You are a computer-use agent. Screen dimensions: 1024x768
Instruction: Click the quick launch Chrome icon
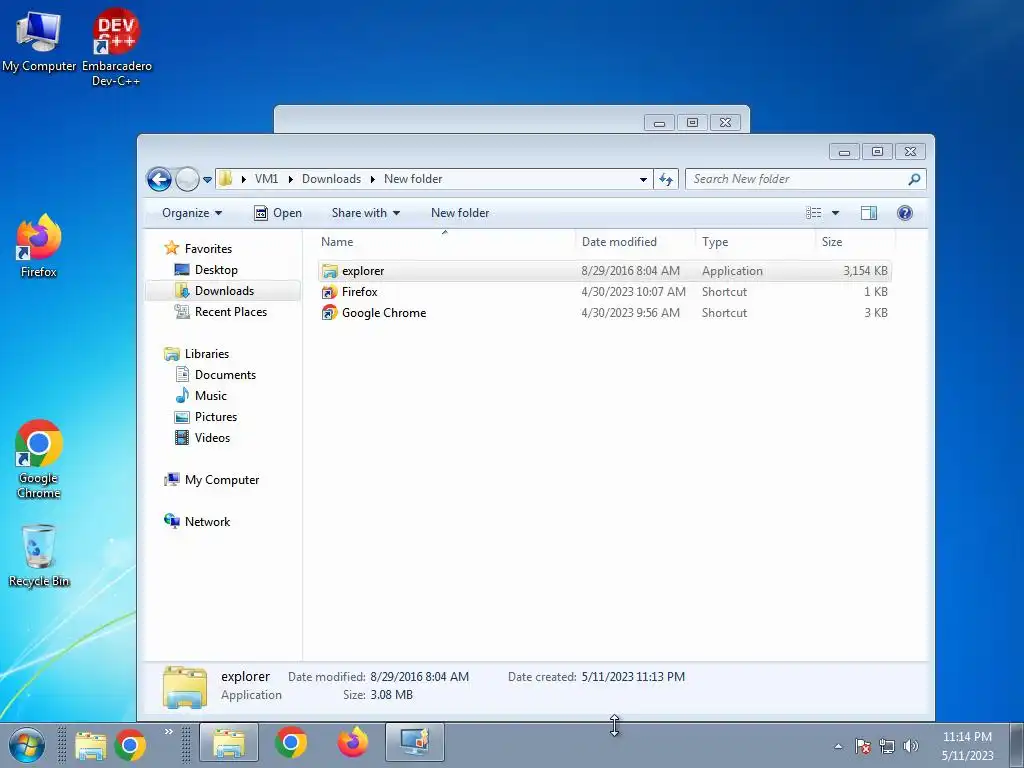click(130, 746)
